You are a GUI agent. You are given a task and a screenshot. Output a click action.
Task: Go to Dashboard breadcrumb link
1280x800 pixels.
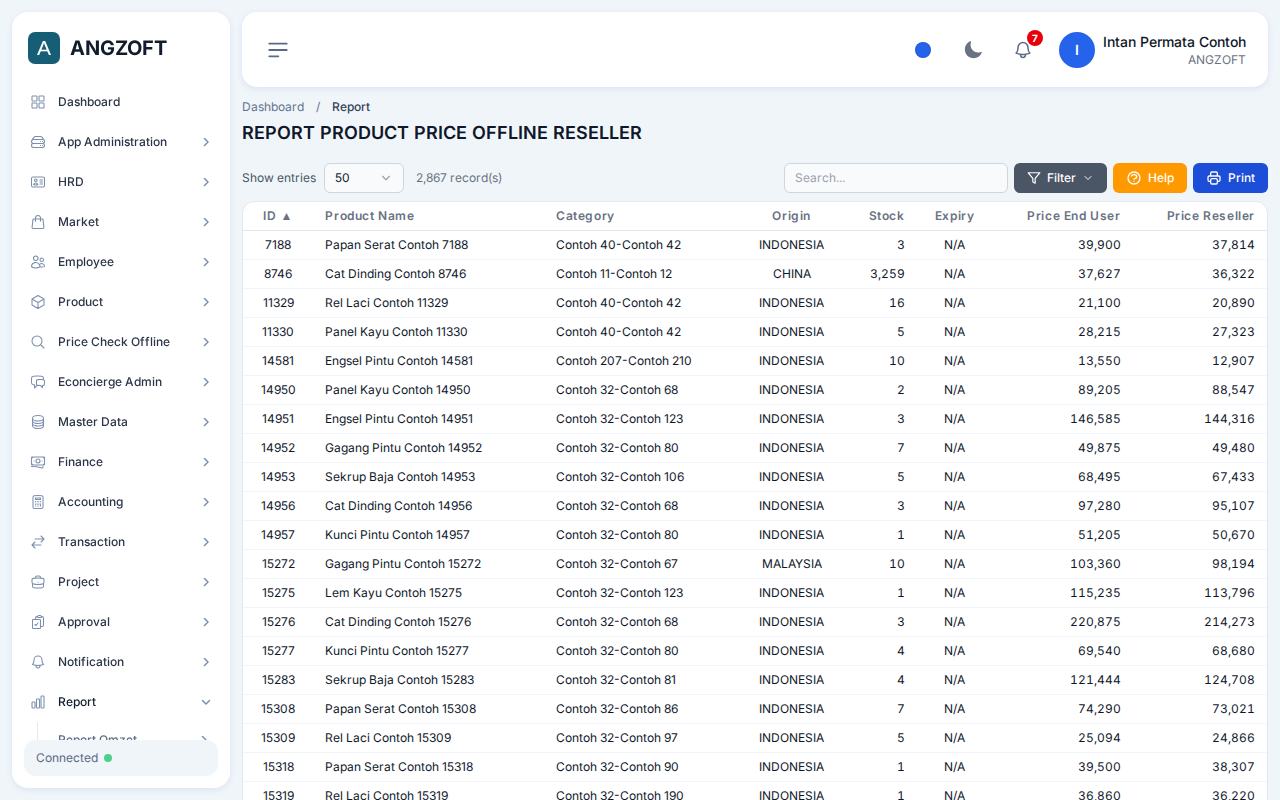point(273,107)
